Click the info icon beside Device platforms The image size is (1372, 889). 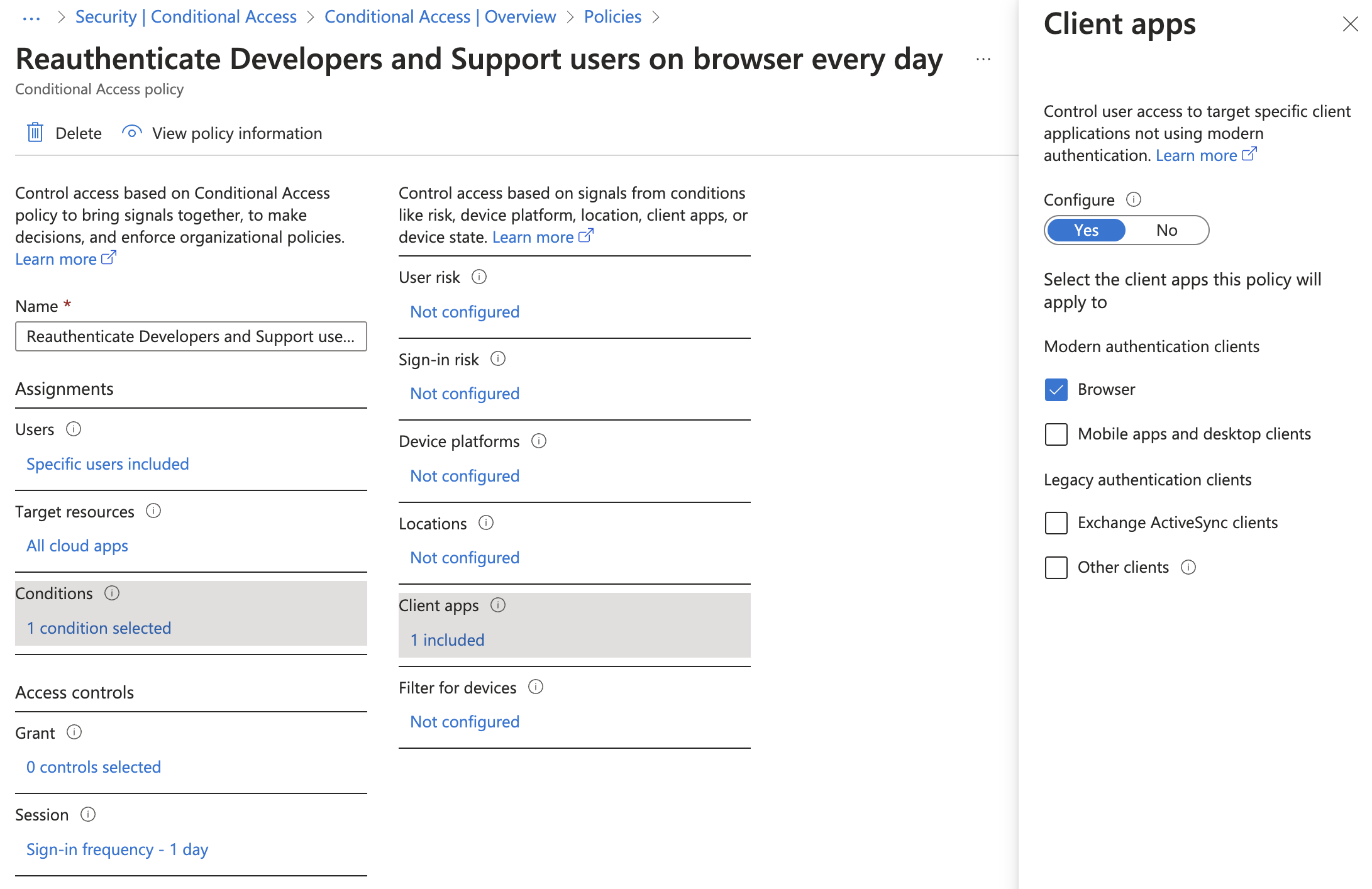[539, 441]
